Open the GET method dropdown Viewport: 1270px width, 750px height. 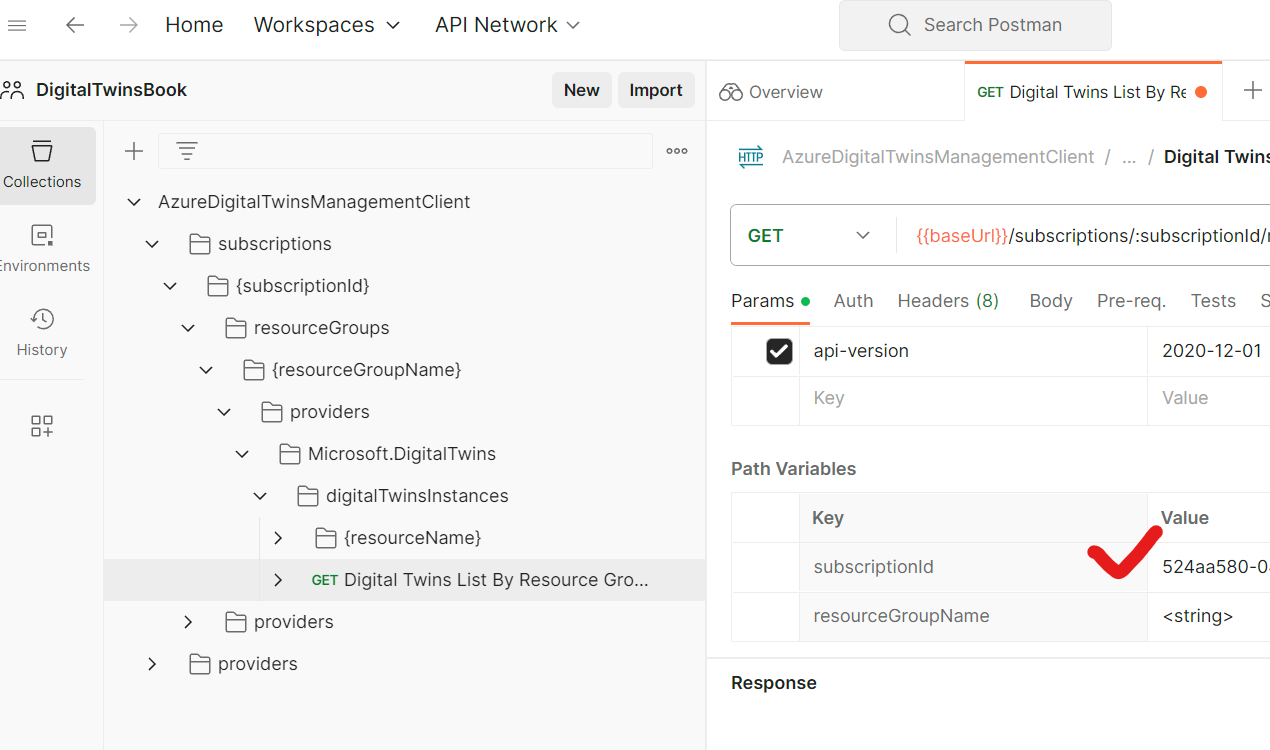tap(811, 236)
